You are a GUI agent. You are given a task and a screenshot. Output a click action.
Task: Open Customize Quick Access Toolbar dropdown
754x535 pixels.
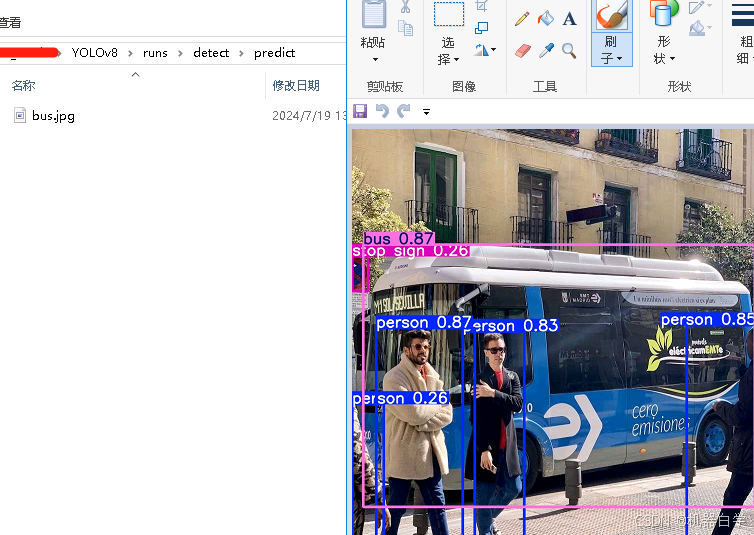(x=427, y=112)
